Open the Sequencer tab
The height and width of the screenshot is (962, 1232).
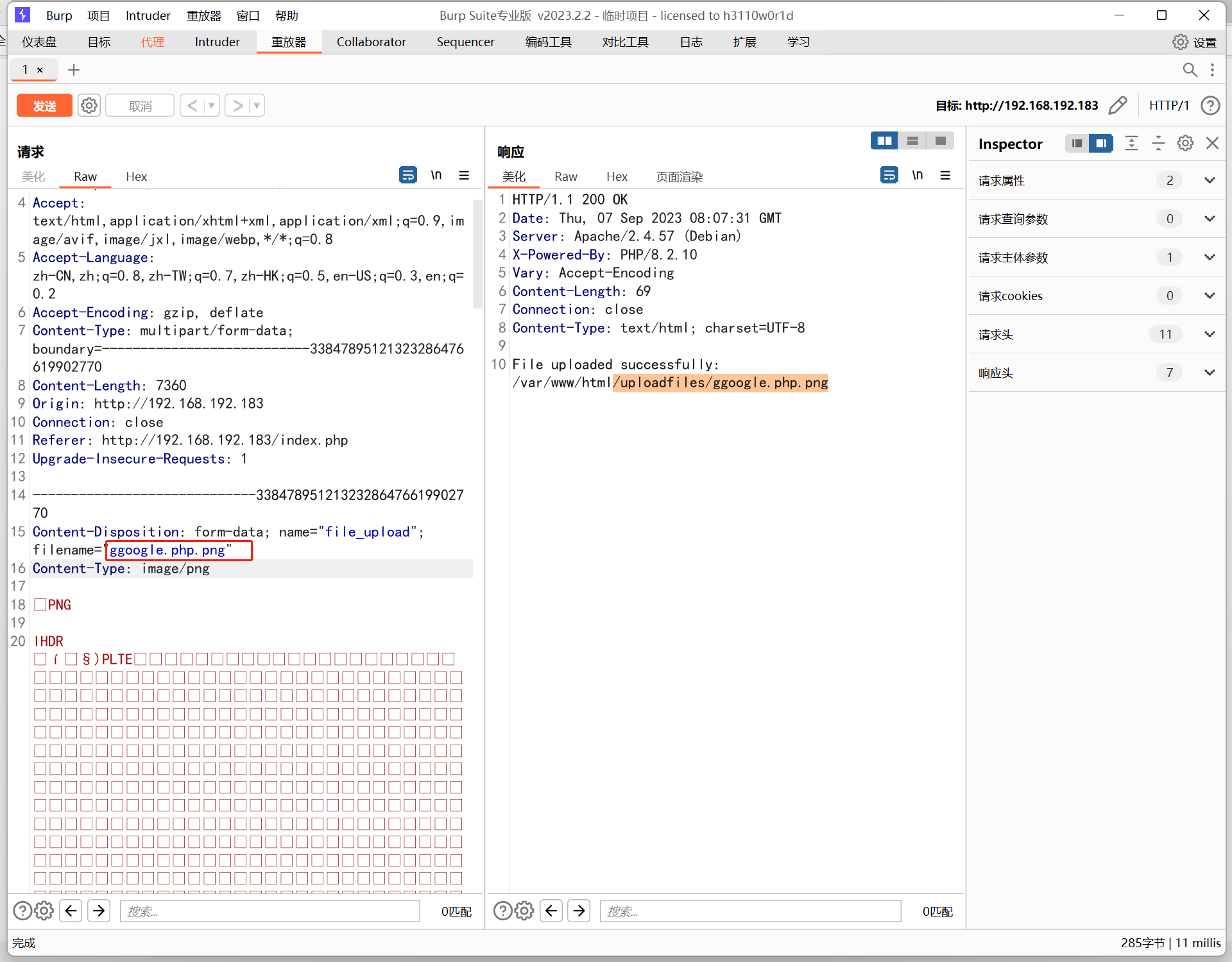(x=465, y=42)
